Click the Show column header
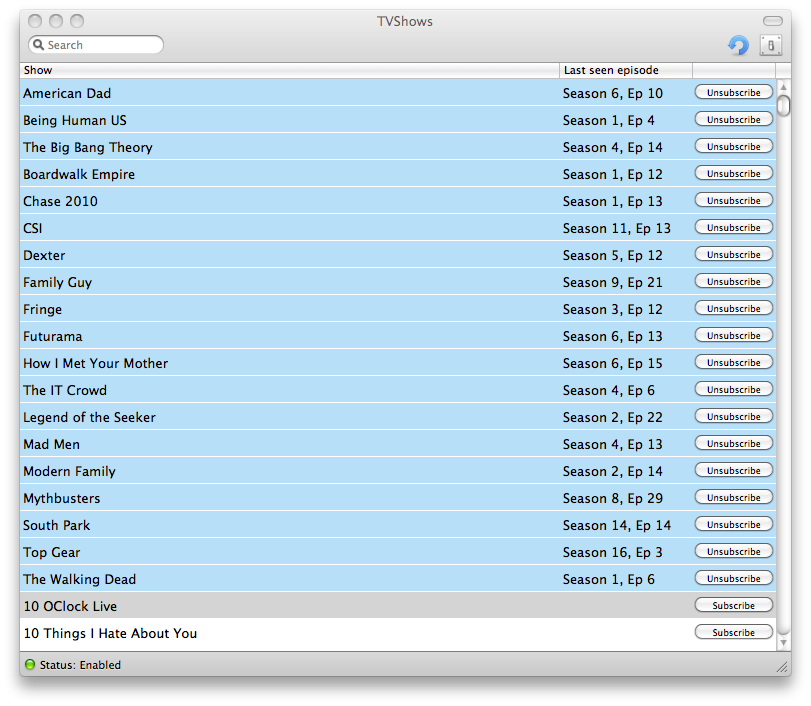Image resolution: width=811 pixels, height=706 pixels. pyautogui.click(x=290, y=70)
